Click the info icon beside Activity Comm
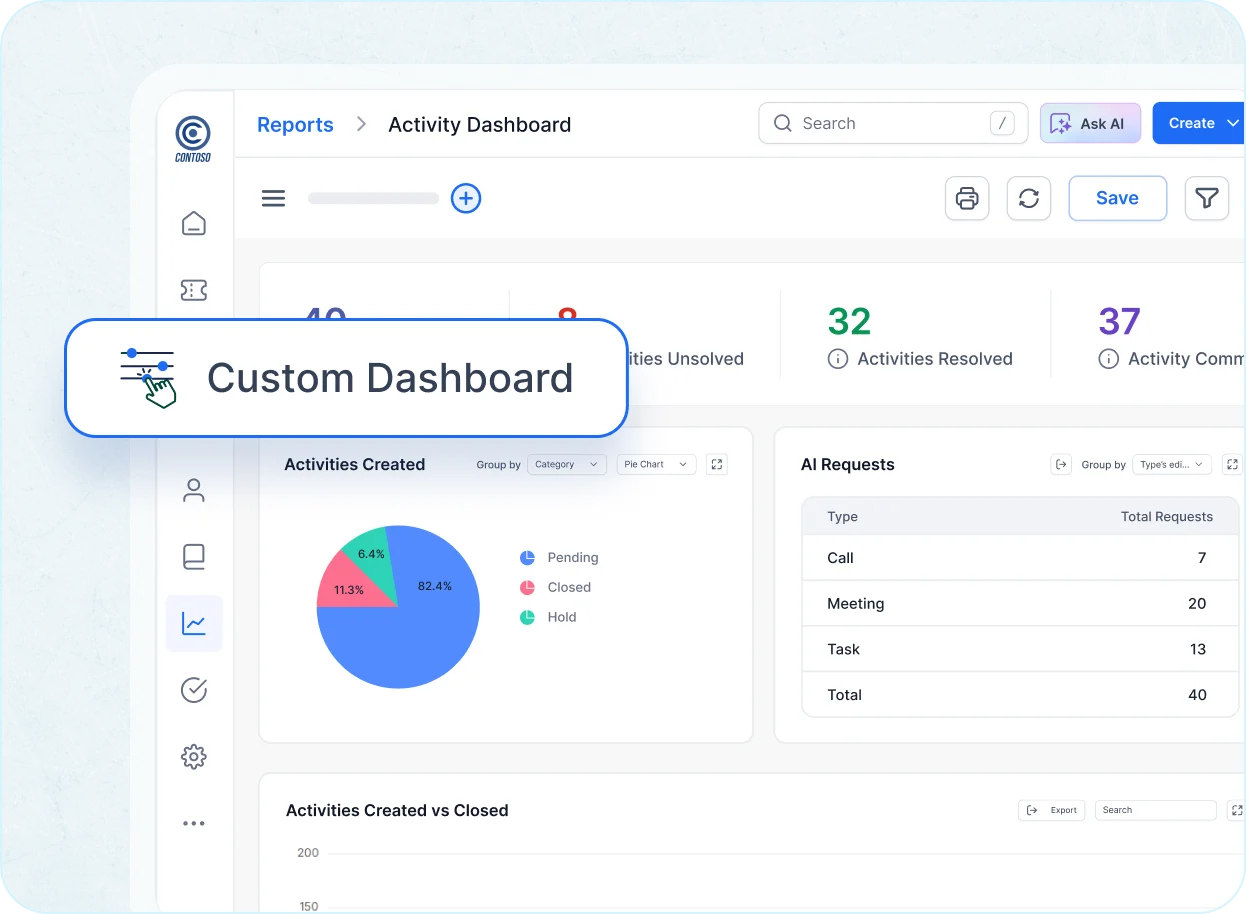This screenshot has width=1246, height=914. point(1108,359)
